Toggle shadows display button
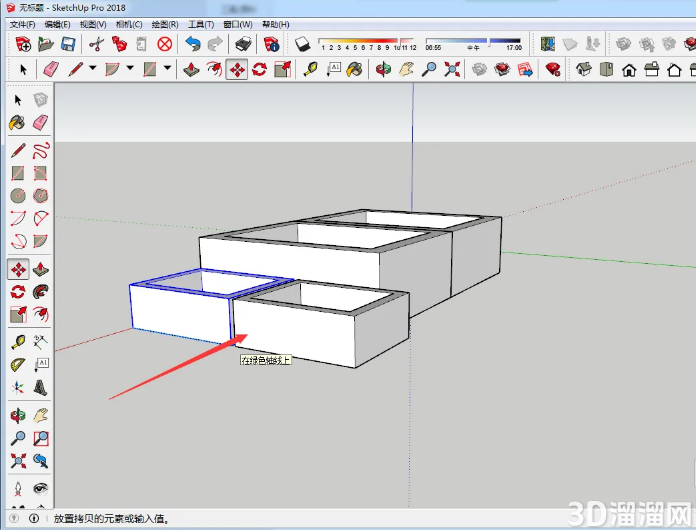696x530 pixels. 303,44
